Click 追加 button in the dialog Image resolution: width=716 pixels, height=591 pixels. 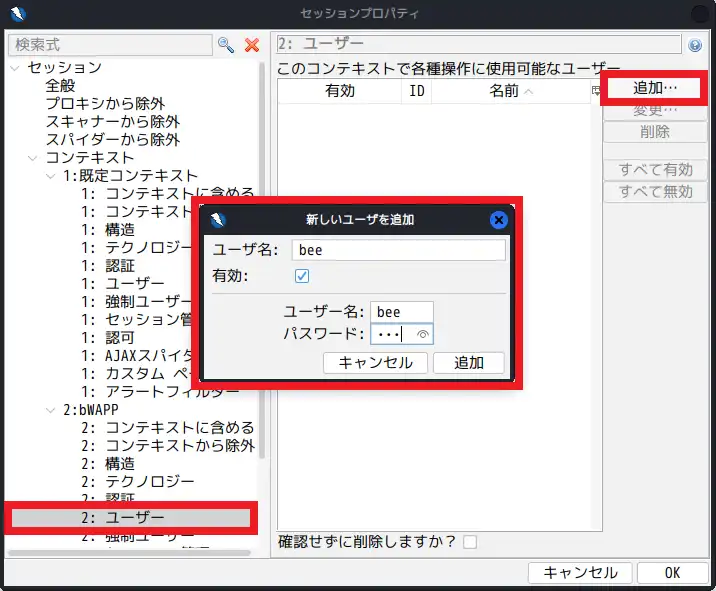pos(469,363)
